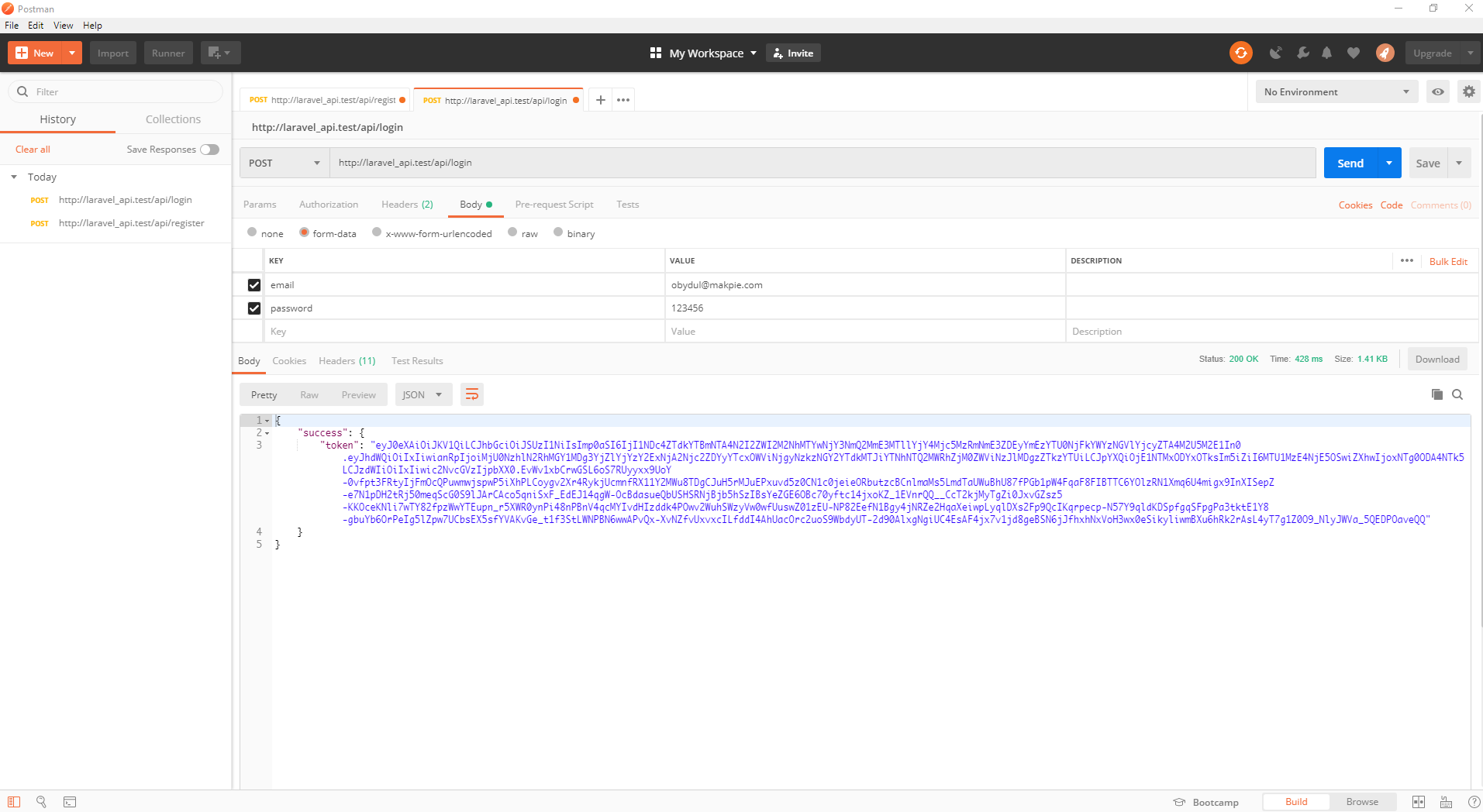Switch to Browse mode toggle

tap(1362, 802)
